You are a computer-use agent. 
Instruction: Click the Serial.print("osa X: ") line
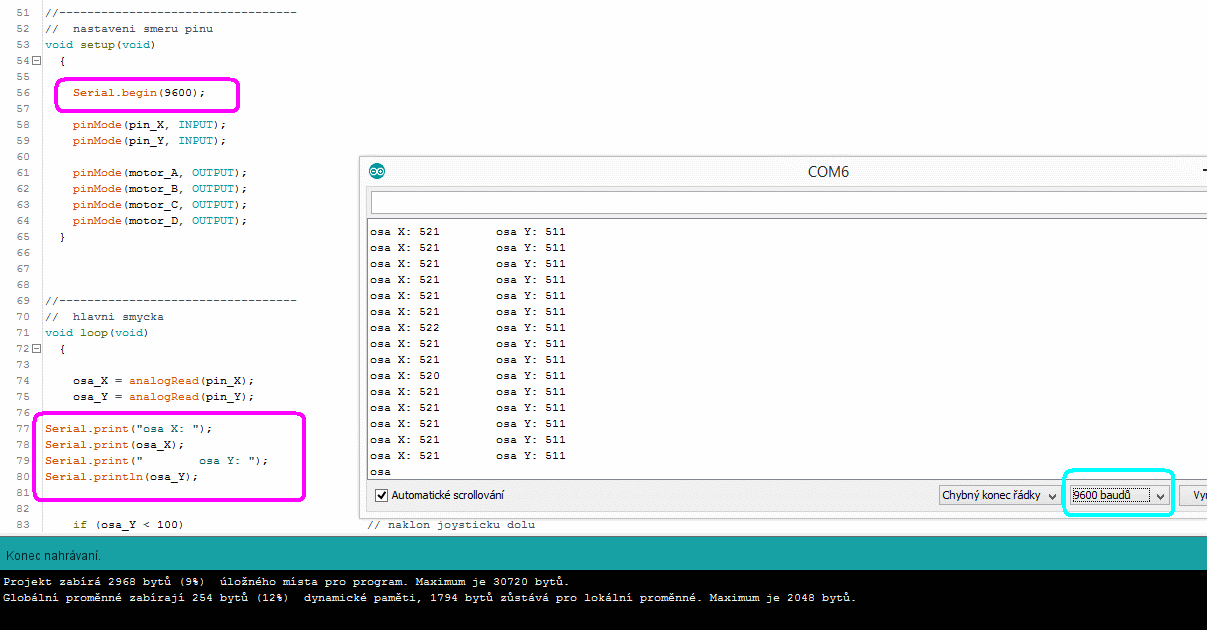128,429
